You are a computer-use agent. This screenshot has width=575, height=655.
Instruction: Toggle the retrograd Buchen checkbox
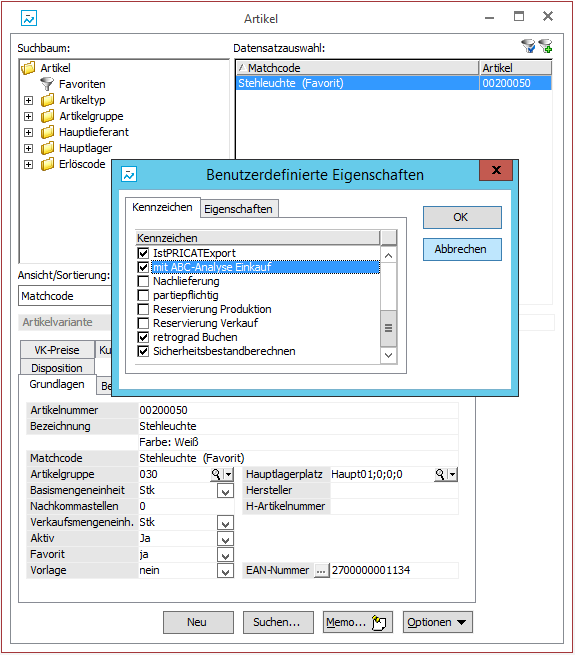point(143,337)
